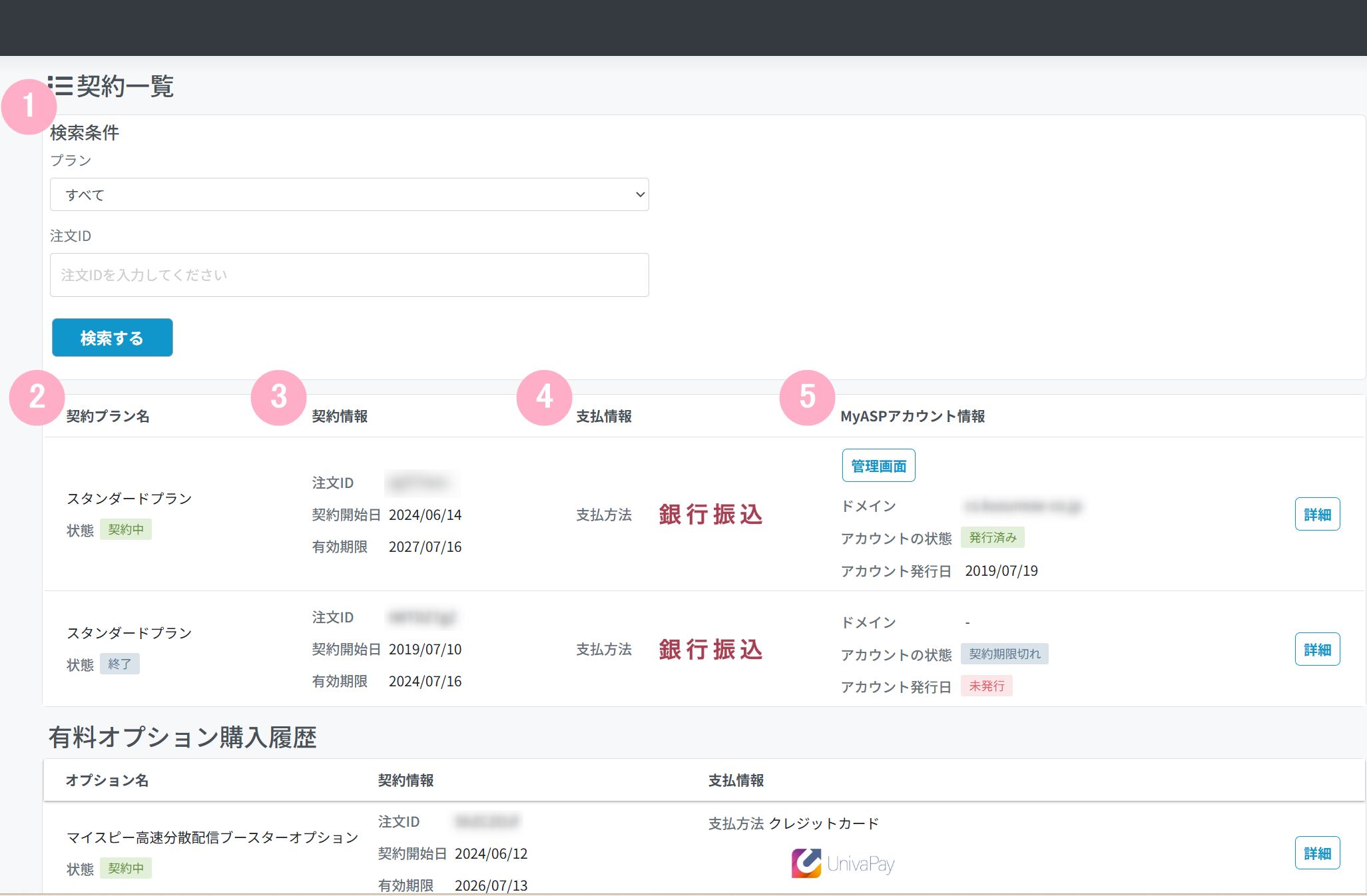1367x896 pixels.
Task: Click the 契約中 badge in the option row
Action: pyautogui.click(x=126, y=868)
